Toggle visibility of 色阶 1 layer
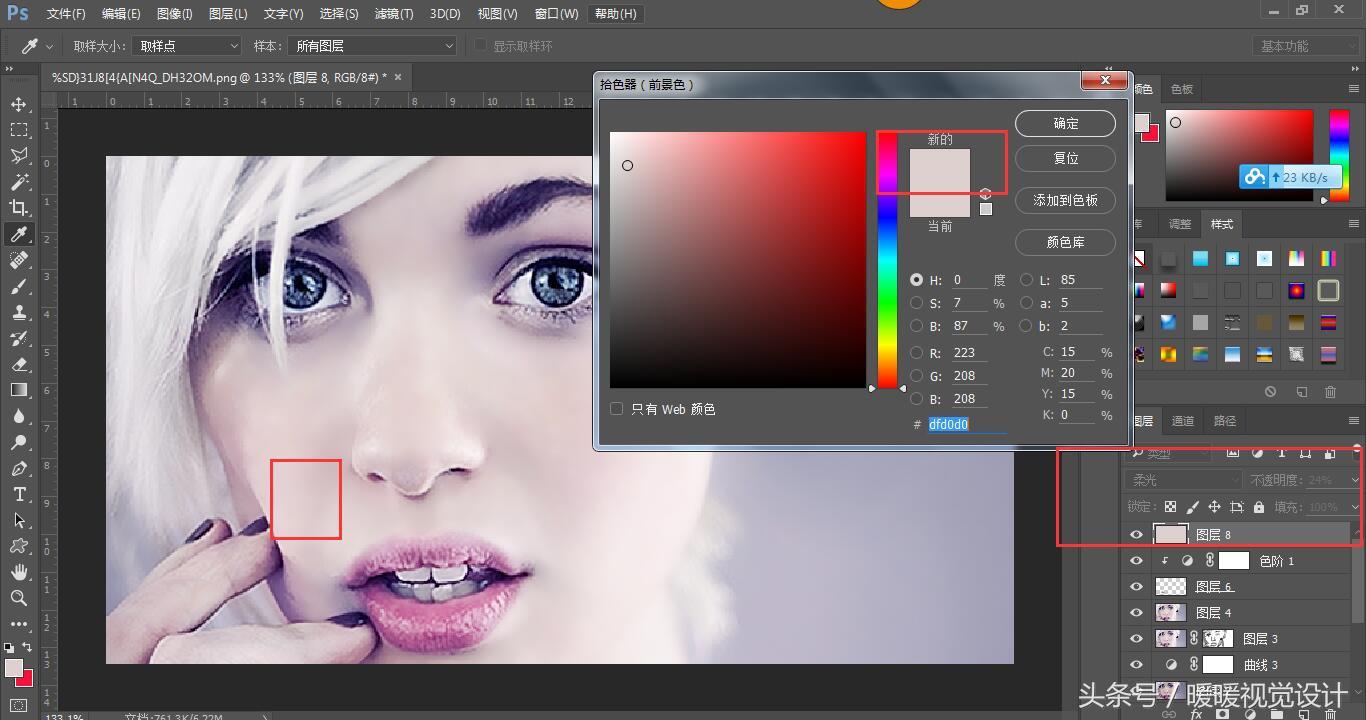1366x720 pixels. [x=1136, y=561]
